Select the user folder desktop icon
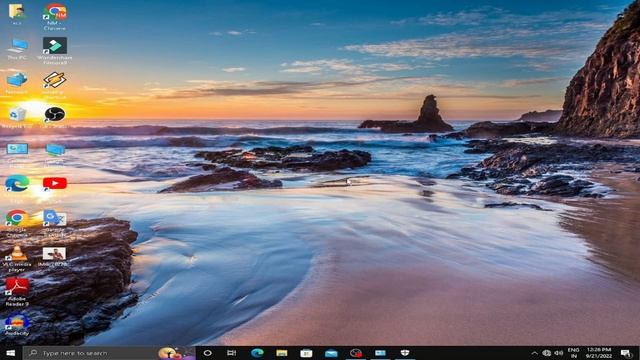The height and width of the screenshot is (360, 640). pos(17,13)
